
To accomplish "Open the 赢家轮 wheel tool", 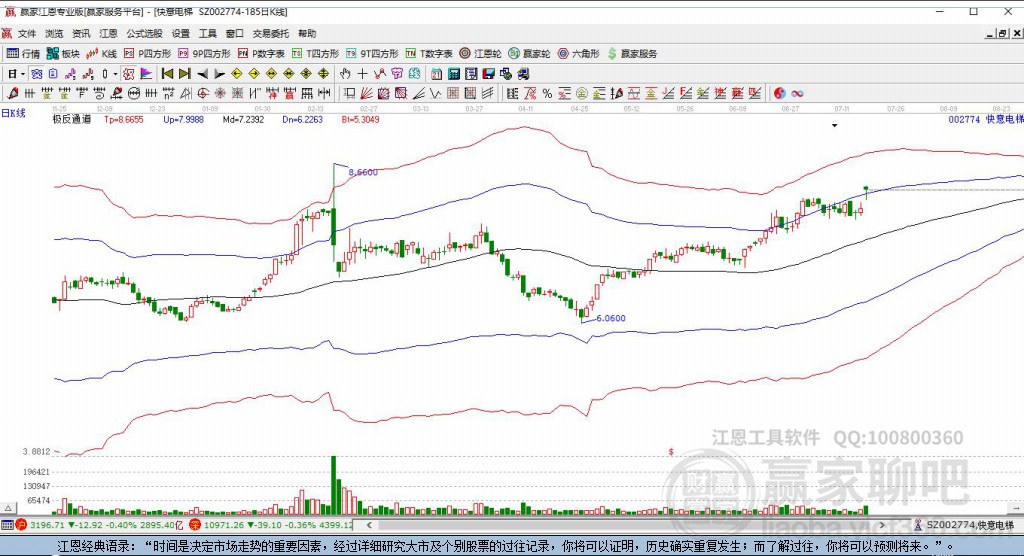I will (x=530, y=54).
